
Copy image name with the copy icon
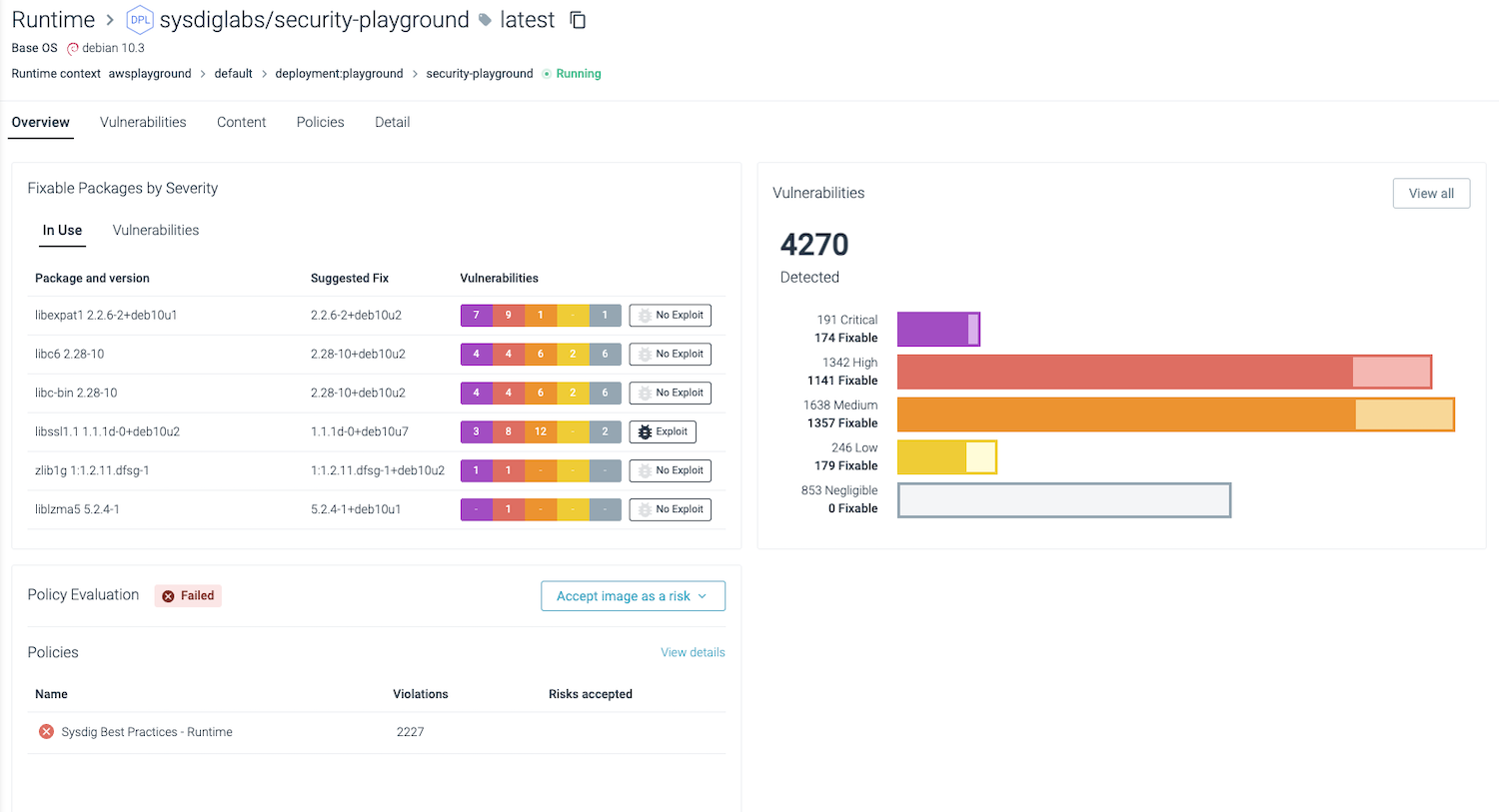(578, 20)
